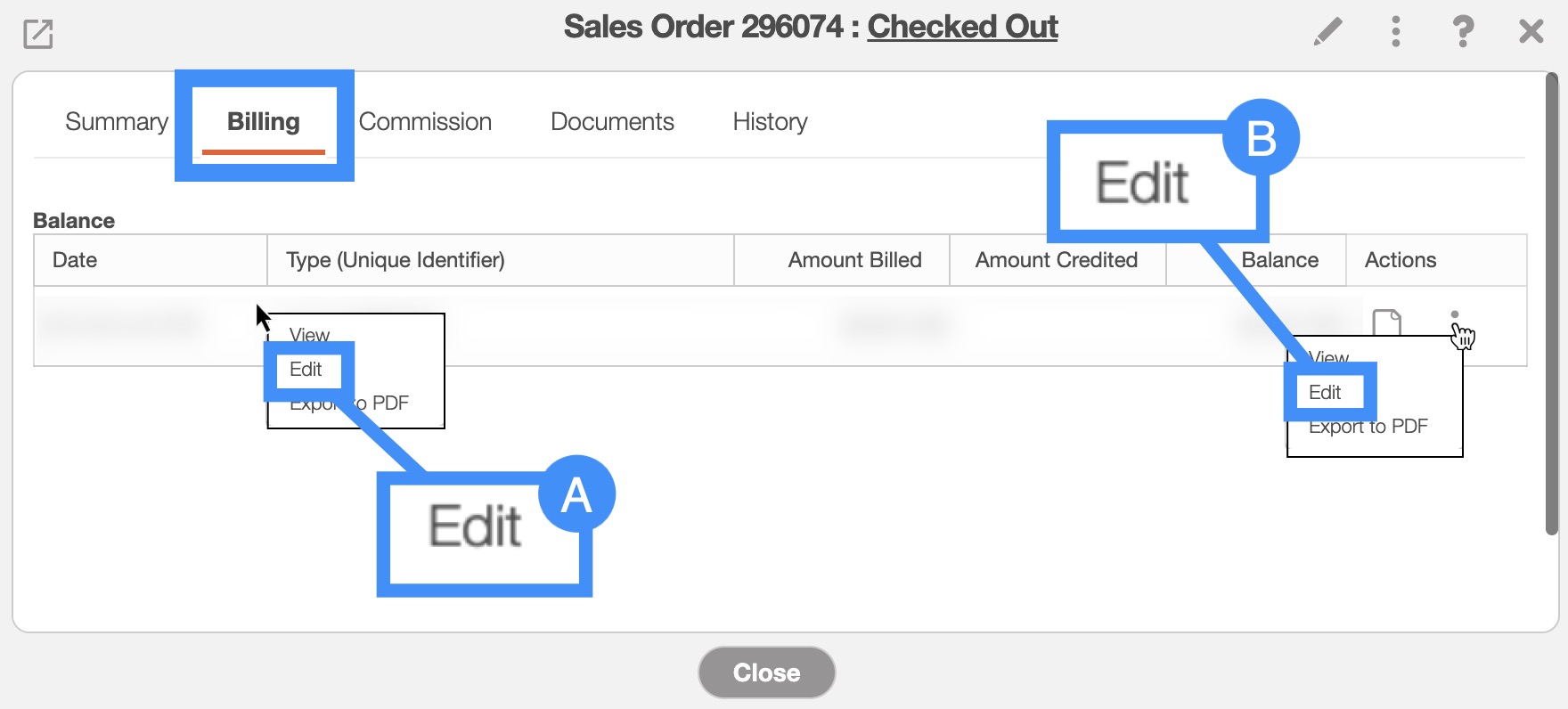
Task: Select View in the menu below Type column
Action: pyautogui.click(x=309, y=335)
